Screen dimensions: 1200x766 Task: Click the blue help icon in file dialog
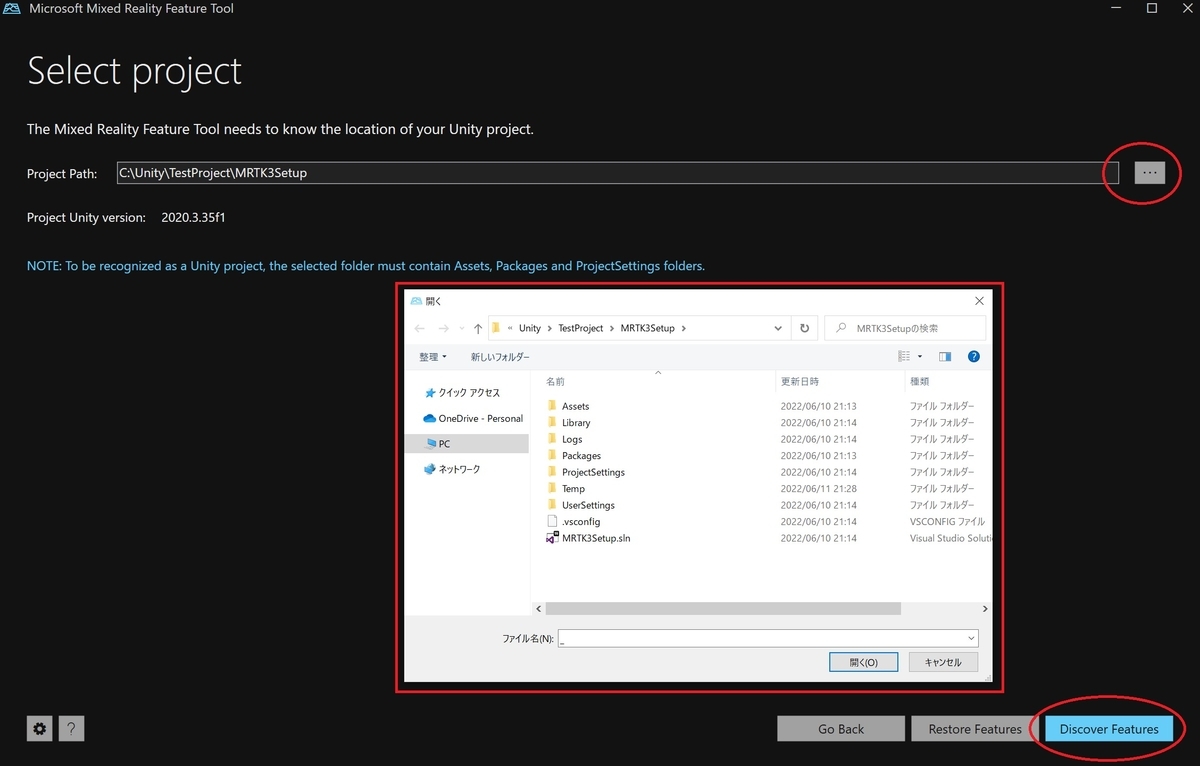(973, 357)
